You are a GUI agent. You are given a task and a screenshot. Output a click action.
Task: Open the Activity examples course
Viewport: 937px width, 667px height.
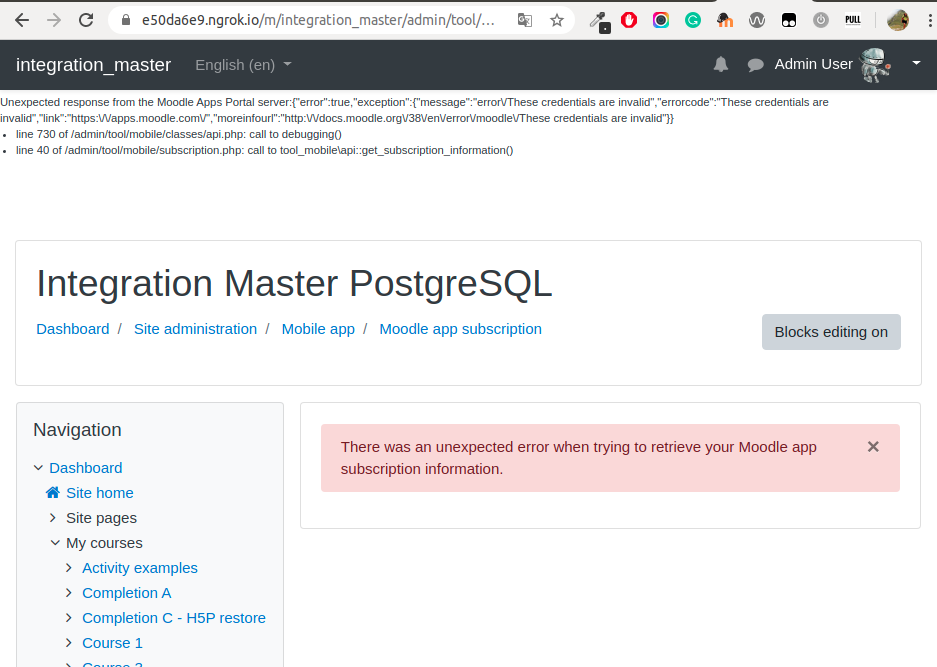point(140,568)
